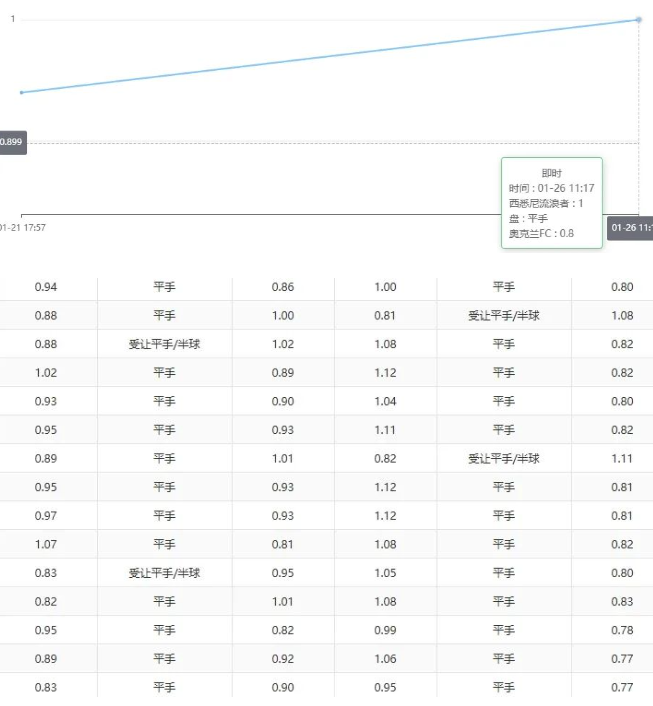Select the 0.99 odds cell
Screen dimensions: 653x706
pos(385,631)
